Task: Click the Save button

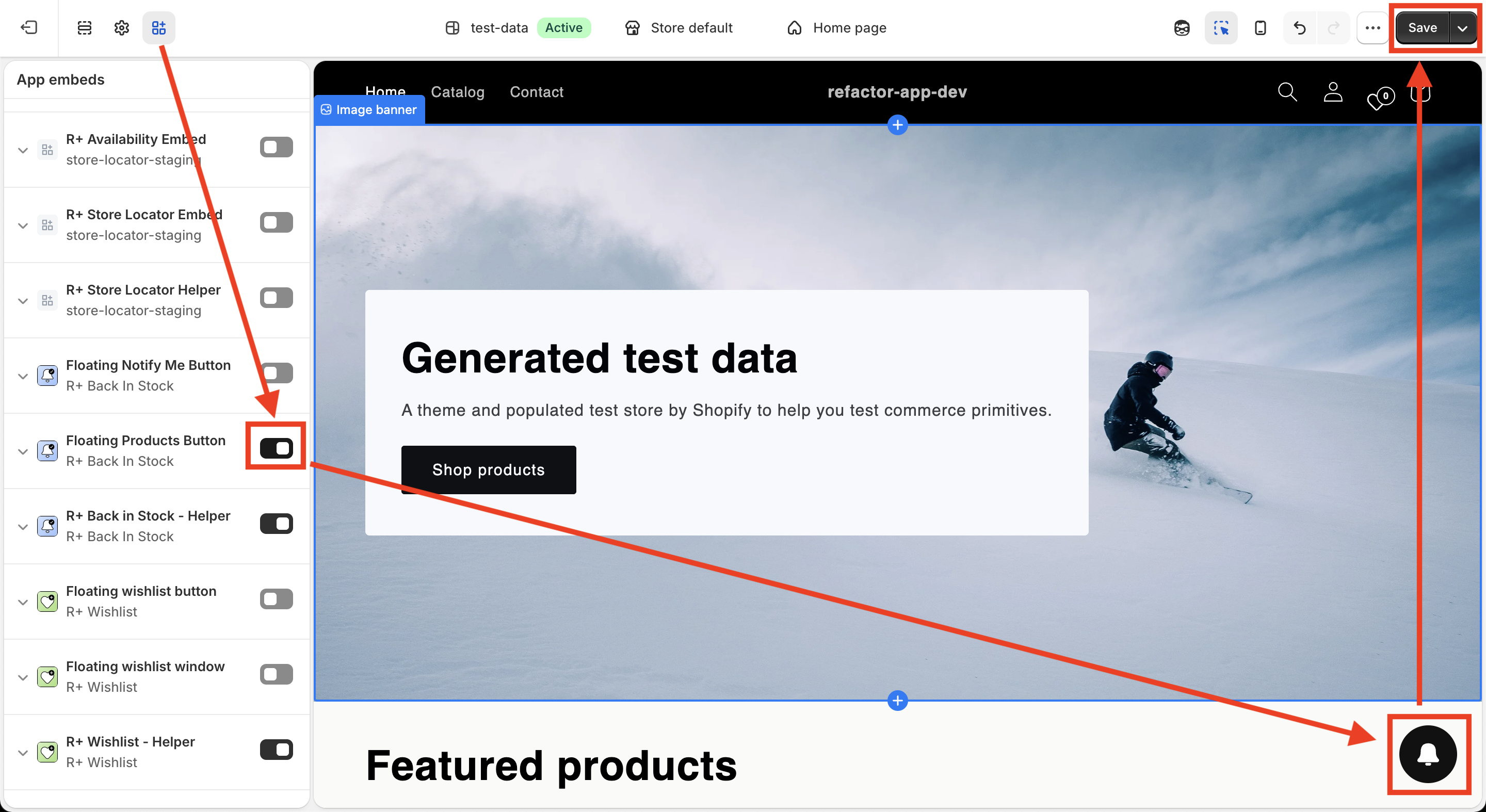Action: 1422,28
